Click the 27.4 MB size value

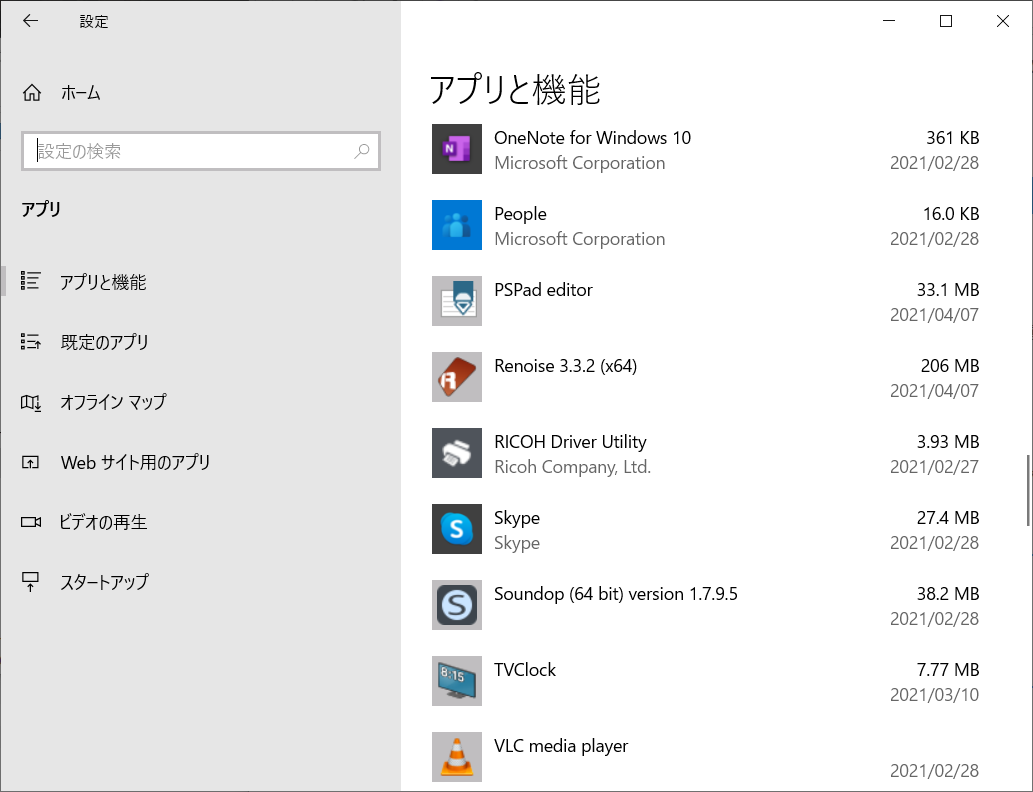coord(948,518)
